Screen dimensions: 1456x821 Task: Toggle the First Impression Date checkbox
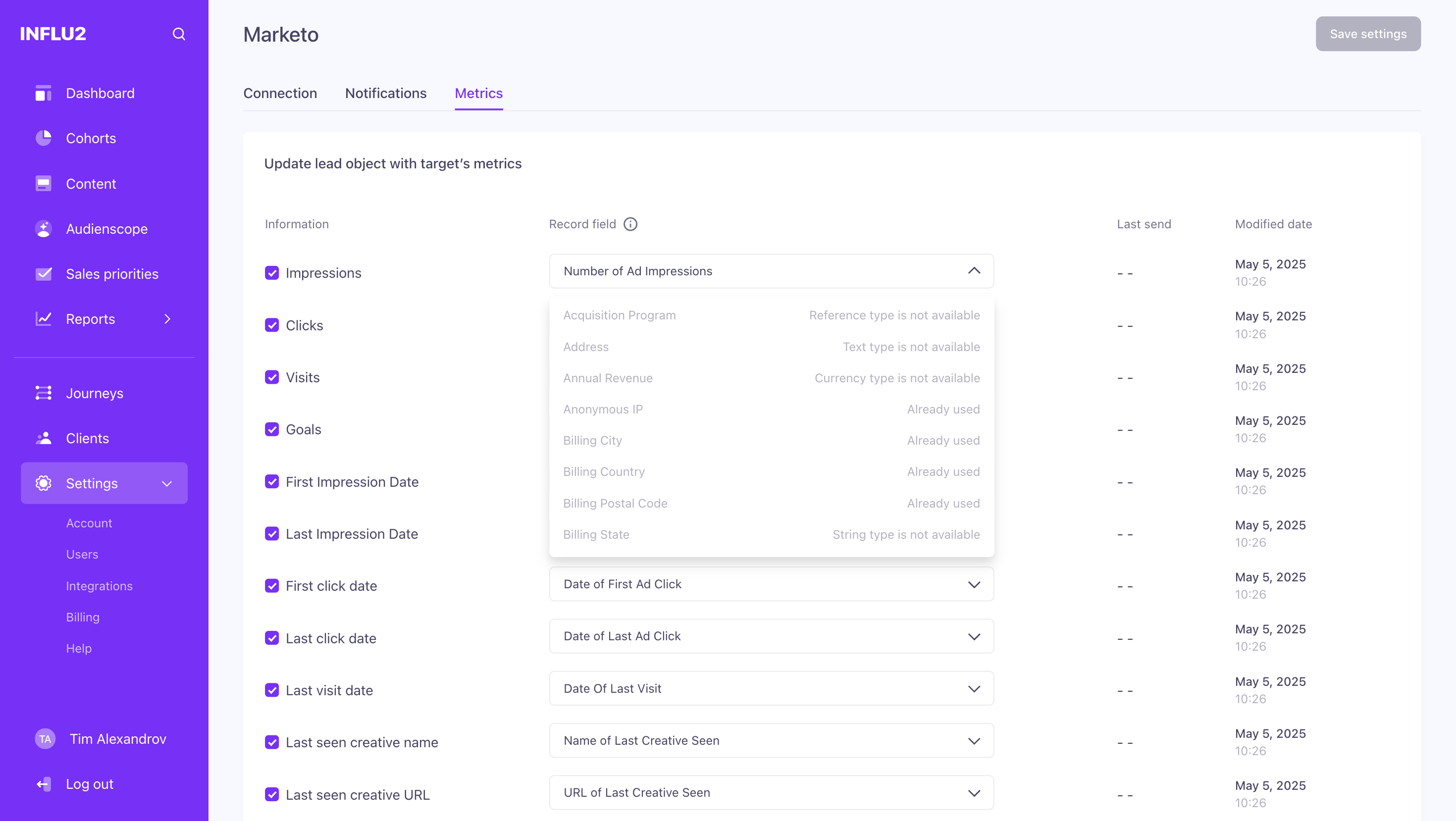tap(272, 482)
